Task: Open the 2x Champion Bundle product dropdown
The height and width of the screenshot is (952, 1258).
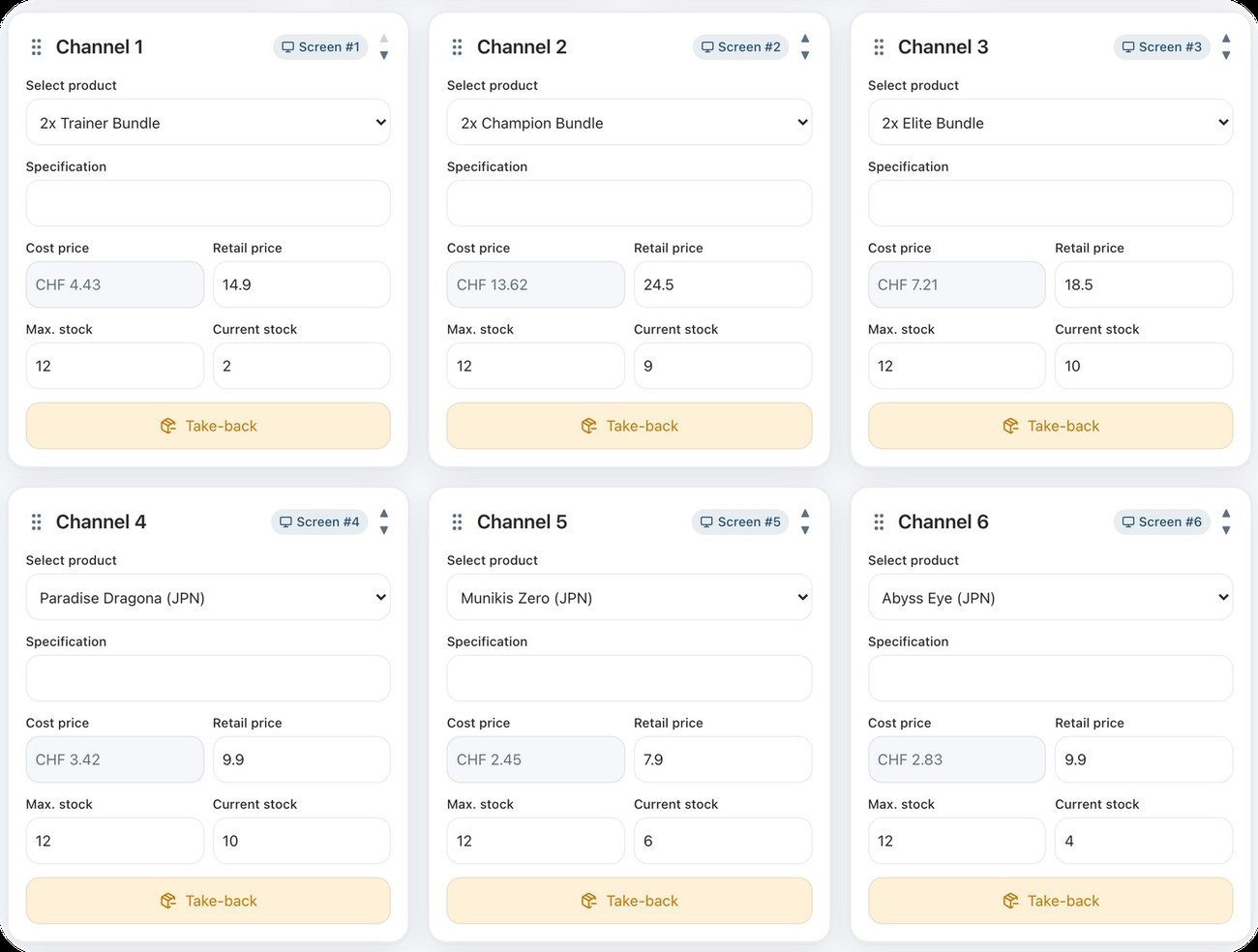Action: point(629,122)
